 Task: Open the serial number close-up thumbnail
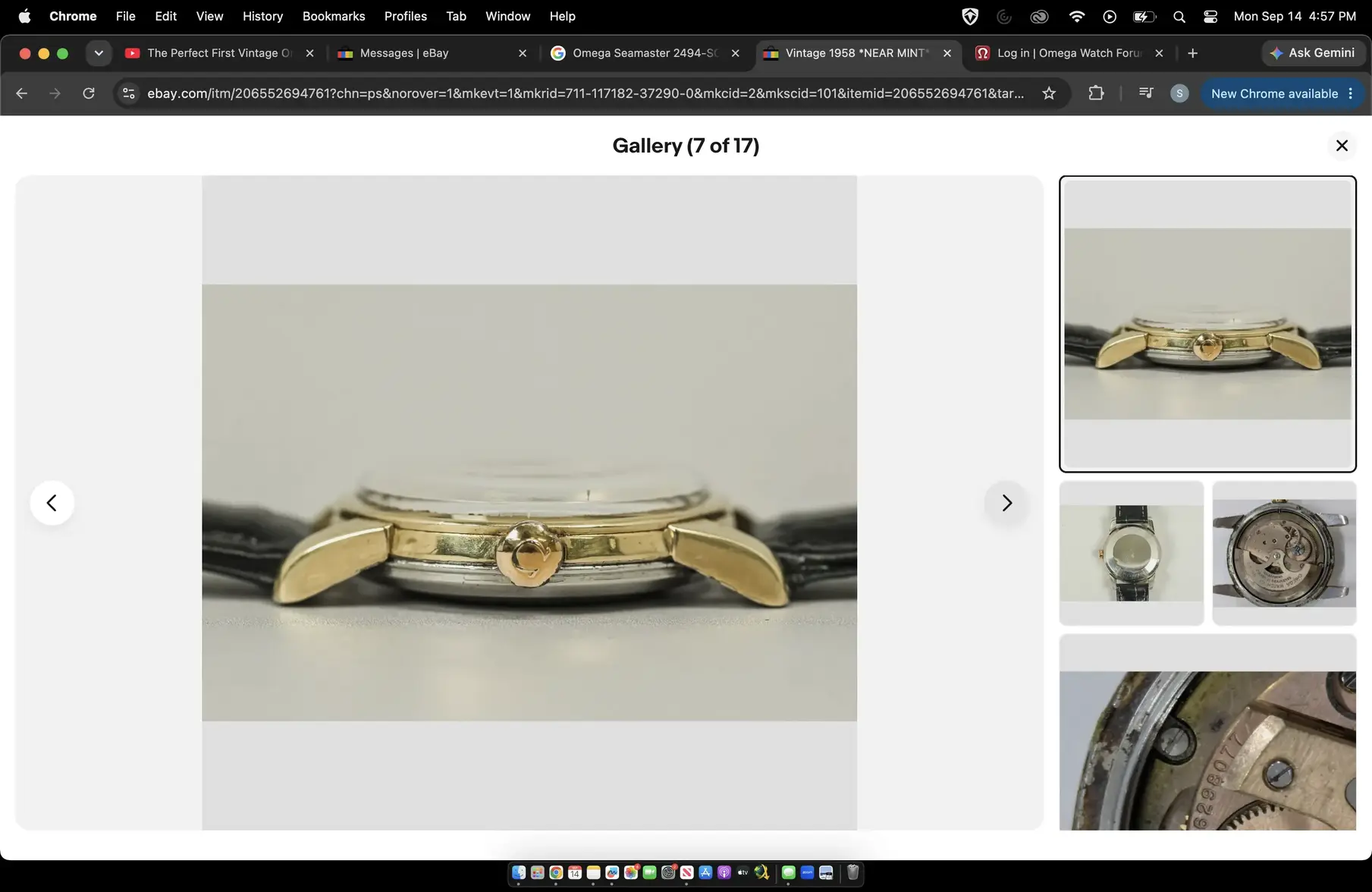point(1207,733)
